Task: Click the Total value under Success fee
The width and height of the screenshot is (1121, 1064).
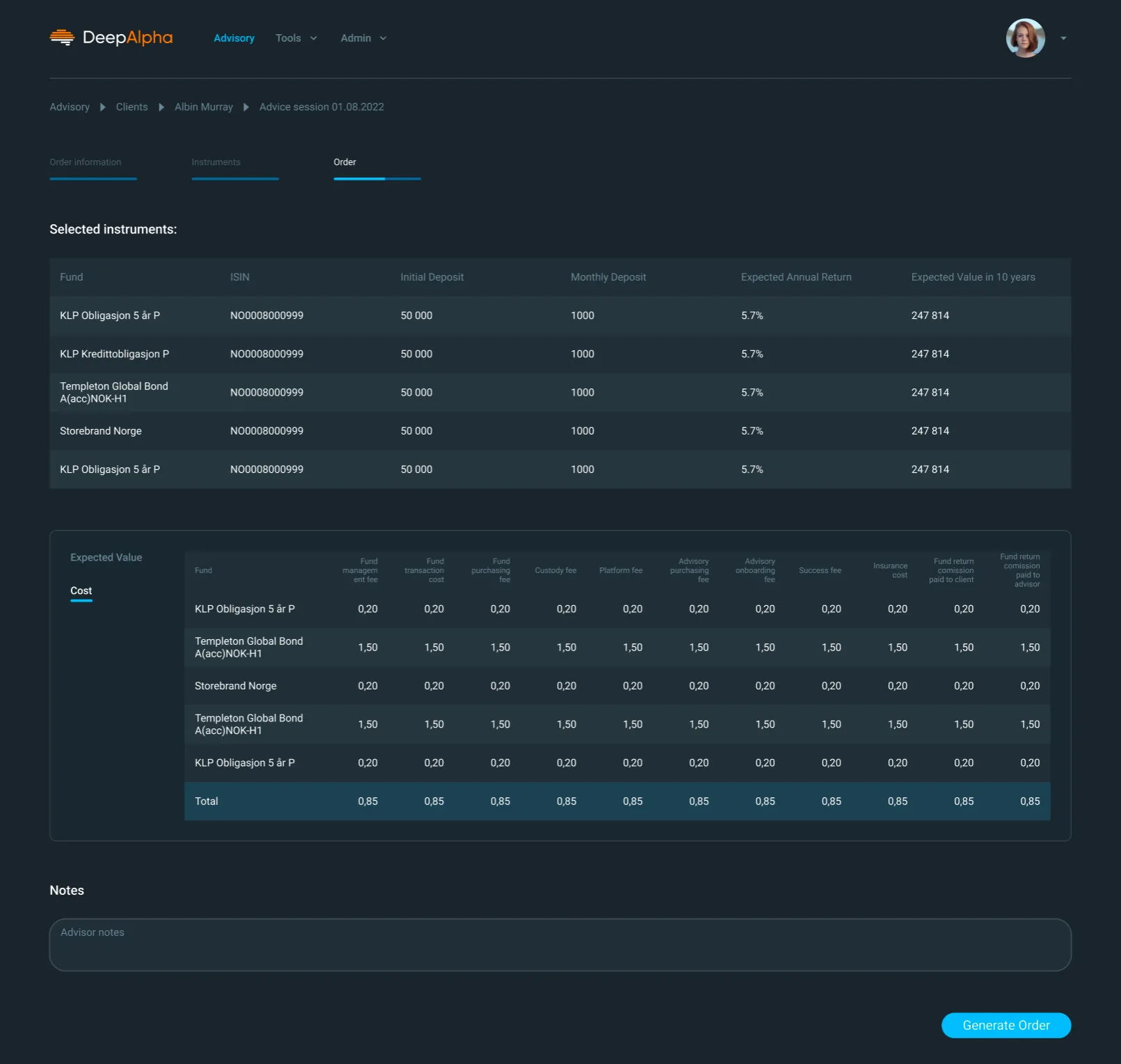Action: [831, 801]
